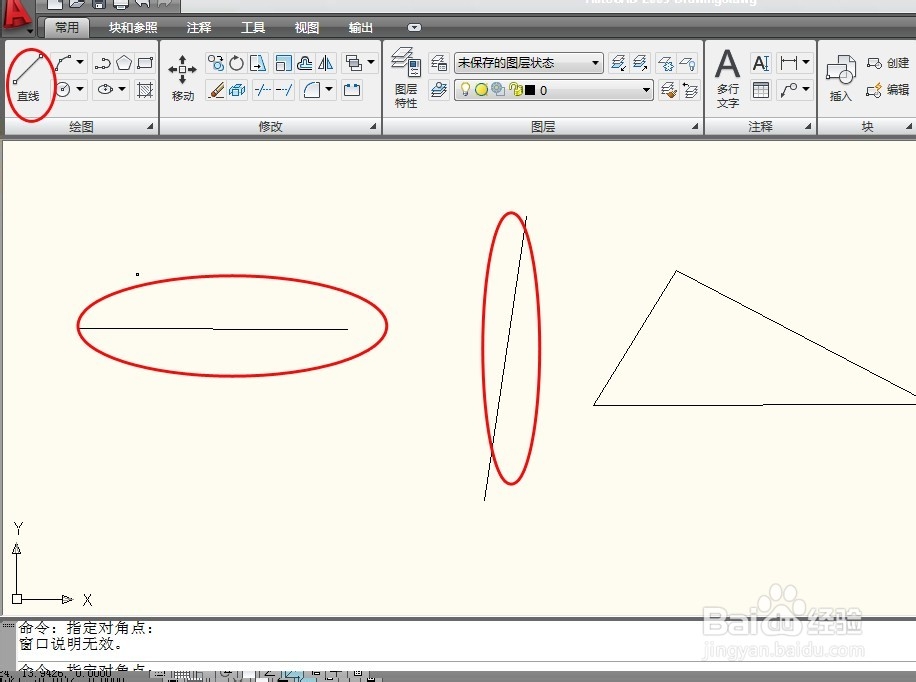
Task: Open the circle tool dropdown arrow
Action: click(80, 89)
